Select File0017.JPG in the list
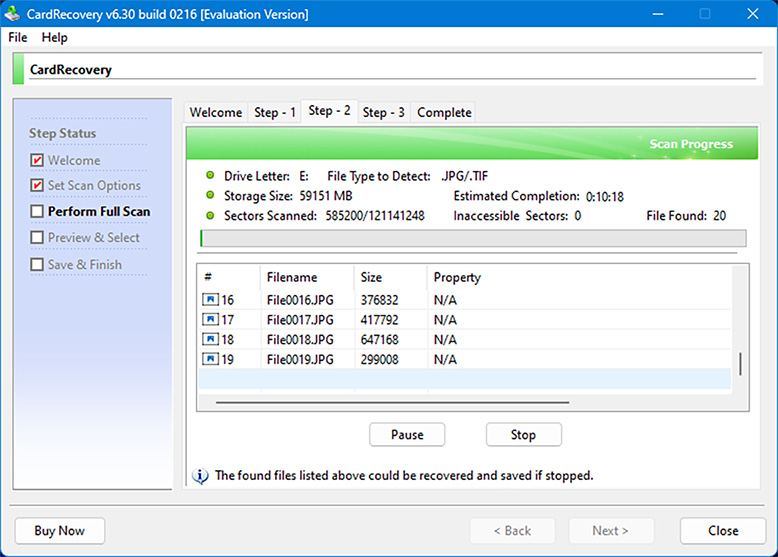The image size is (778, 557). click(300, 320)
